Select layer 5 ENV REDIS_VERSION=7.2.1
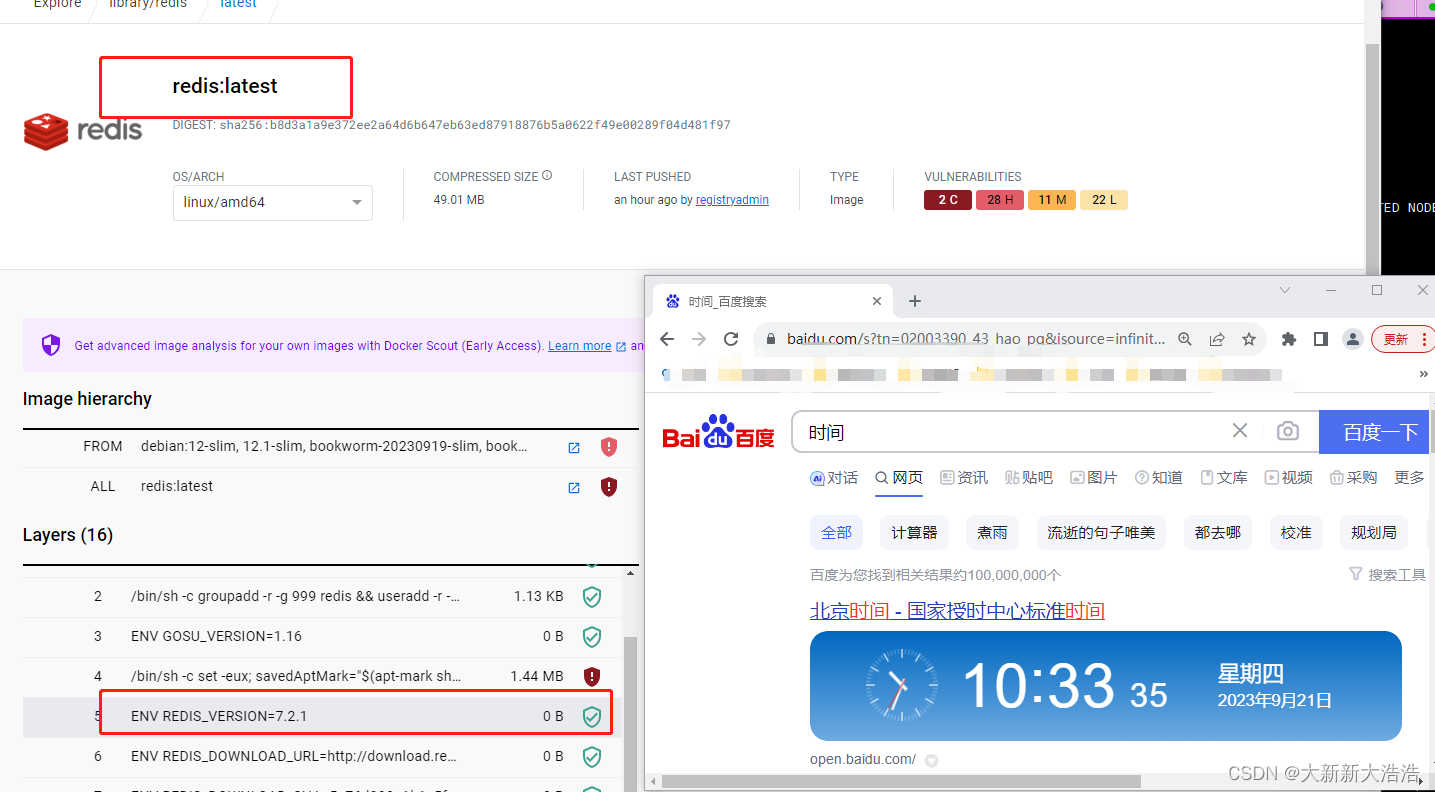This screenshot has height=792, width=1435. [x=322, y=716]
